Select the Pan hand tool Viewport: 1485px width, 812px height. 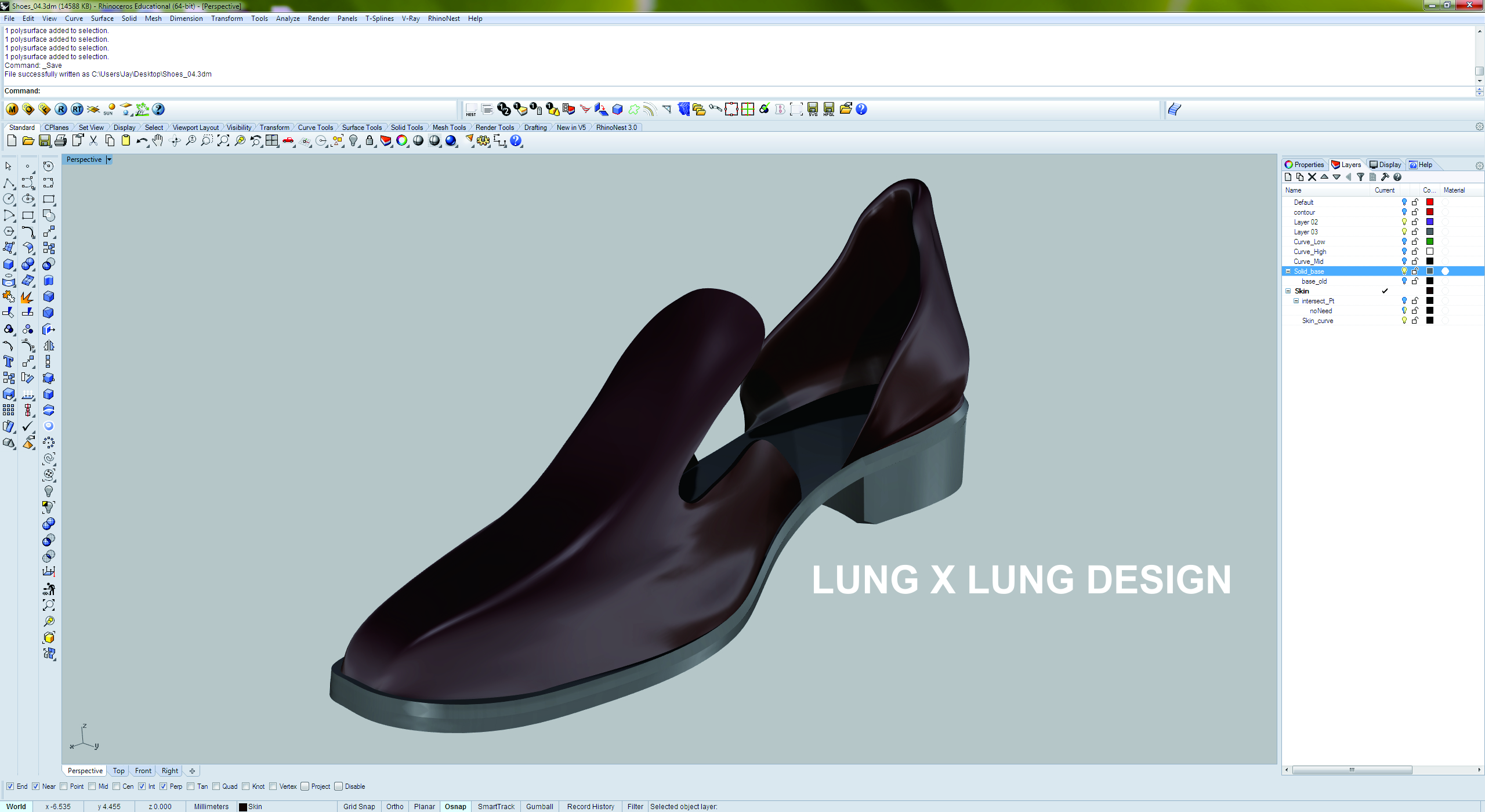pos(158,141)
